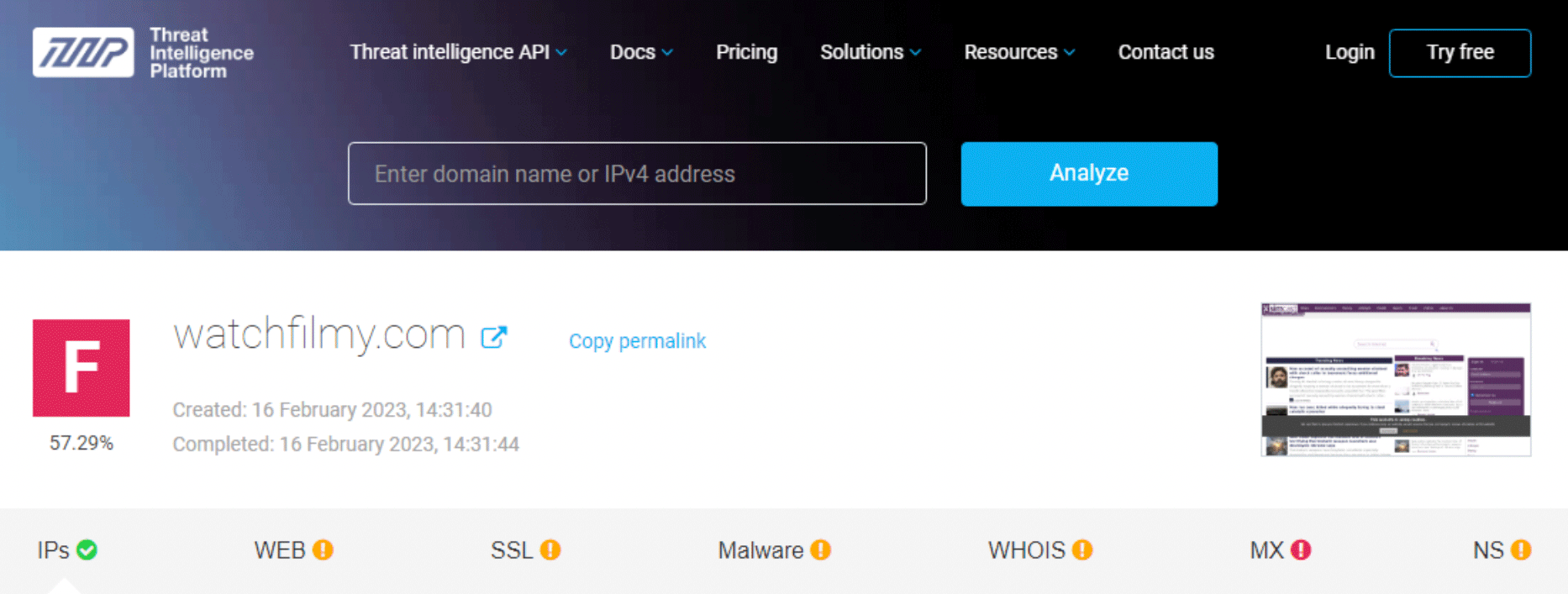This screenshot has width=1568, height=594.
Task: Open the Pricing page
Action: [x=746, y=52]
